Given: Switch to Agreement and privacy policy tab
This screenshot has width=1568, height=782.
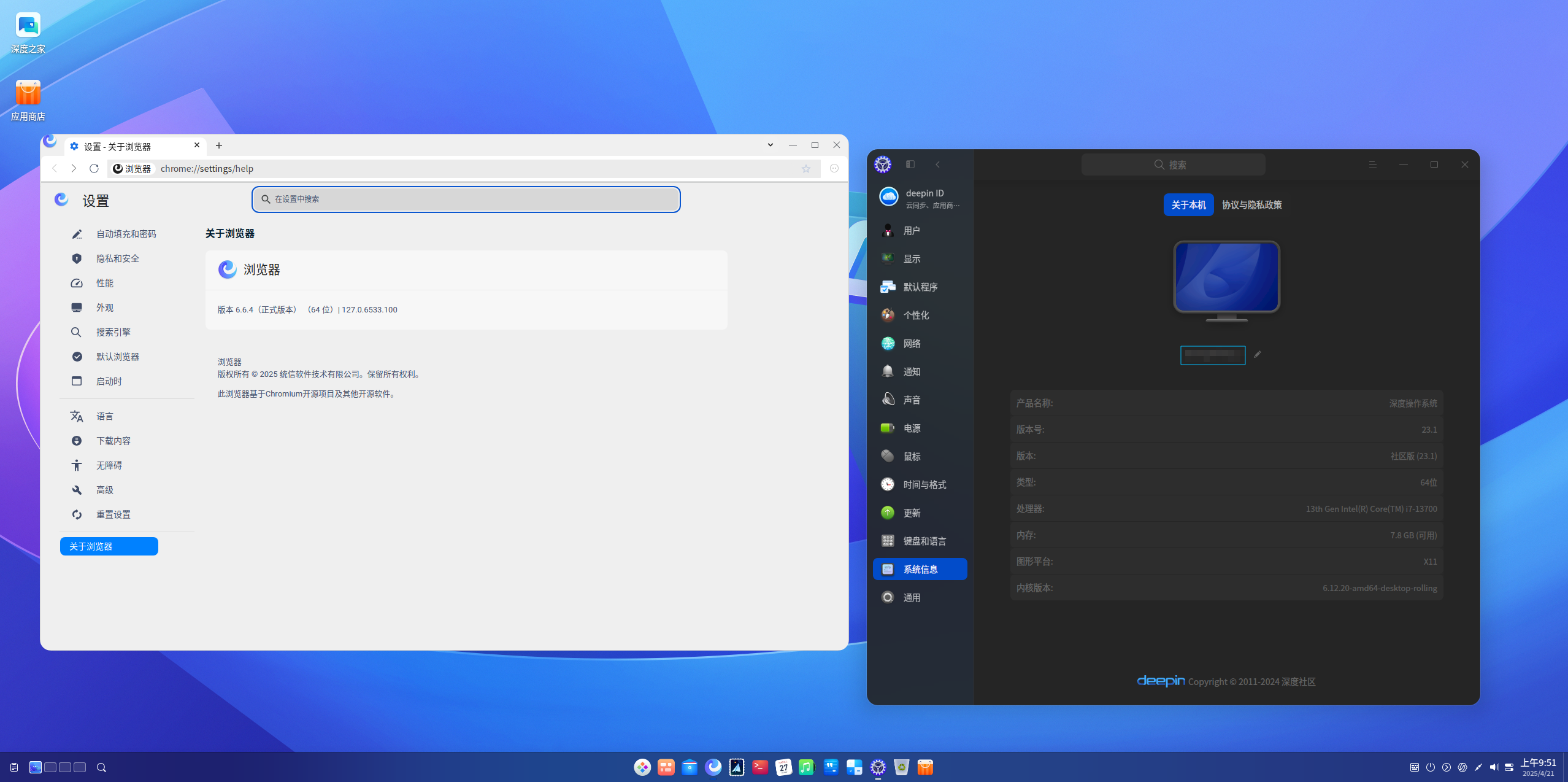Looking at the screenshot, I should point(1251,205).
